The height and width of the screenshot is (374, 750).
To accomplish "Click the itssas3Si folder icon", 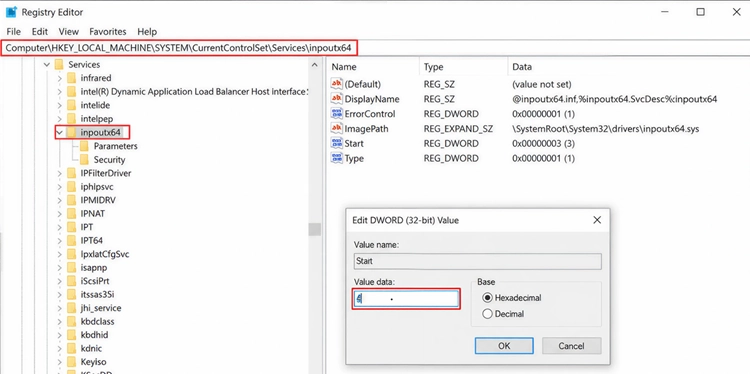I will pyautogui.click(x=71, y=294).
